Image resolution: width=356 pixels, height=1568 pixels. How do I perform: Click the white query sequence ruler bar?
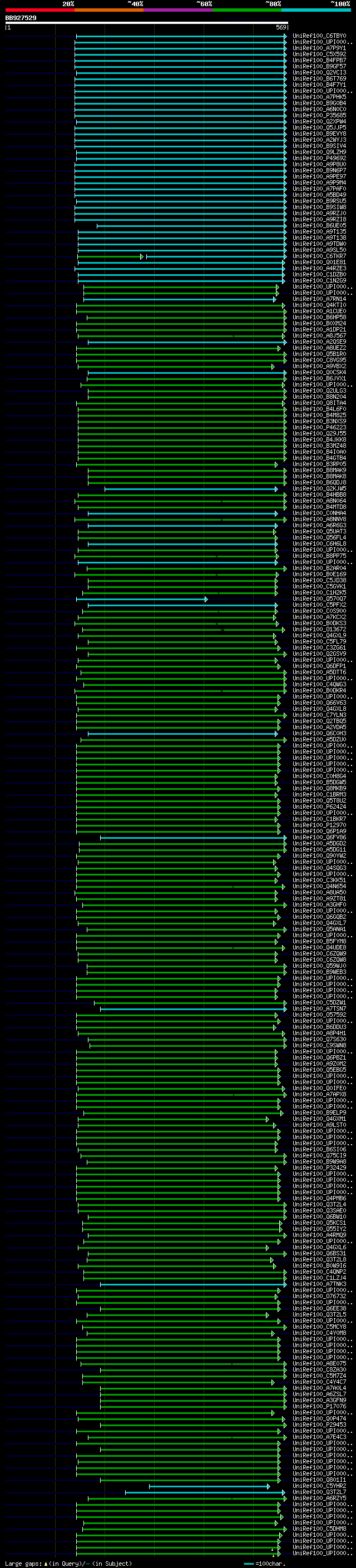(x=147, y=23)
